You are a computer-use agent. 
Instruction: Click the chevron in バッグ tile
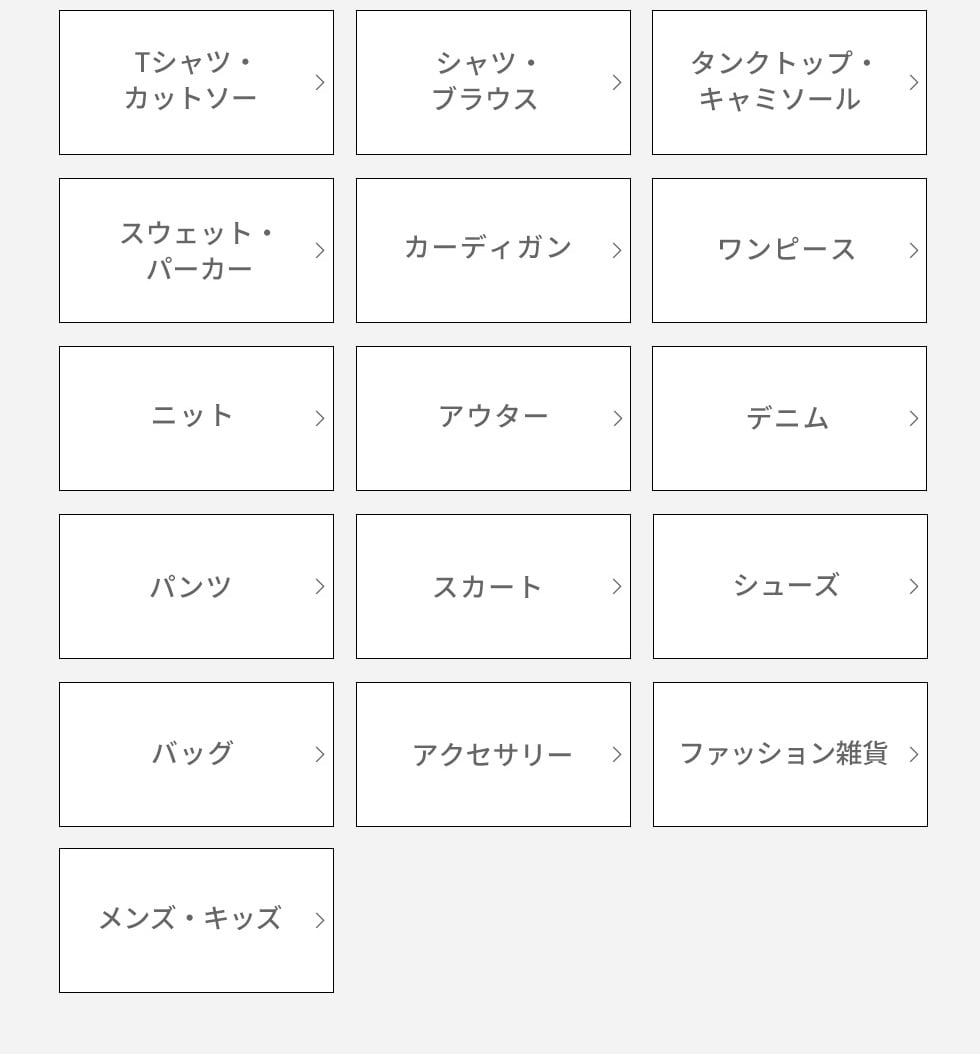[x=320, y=755]
